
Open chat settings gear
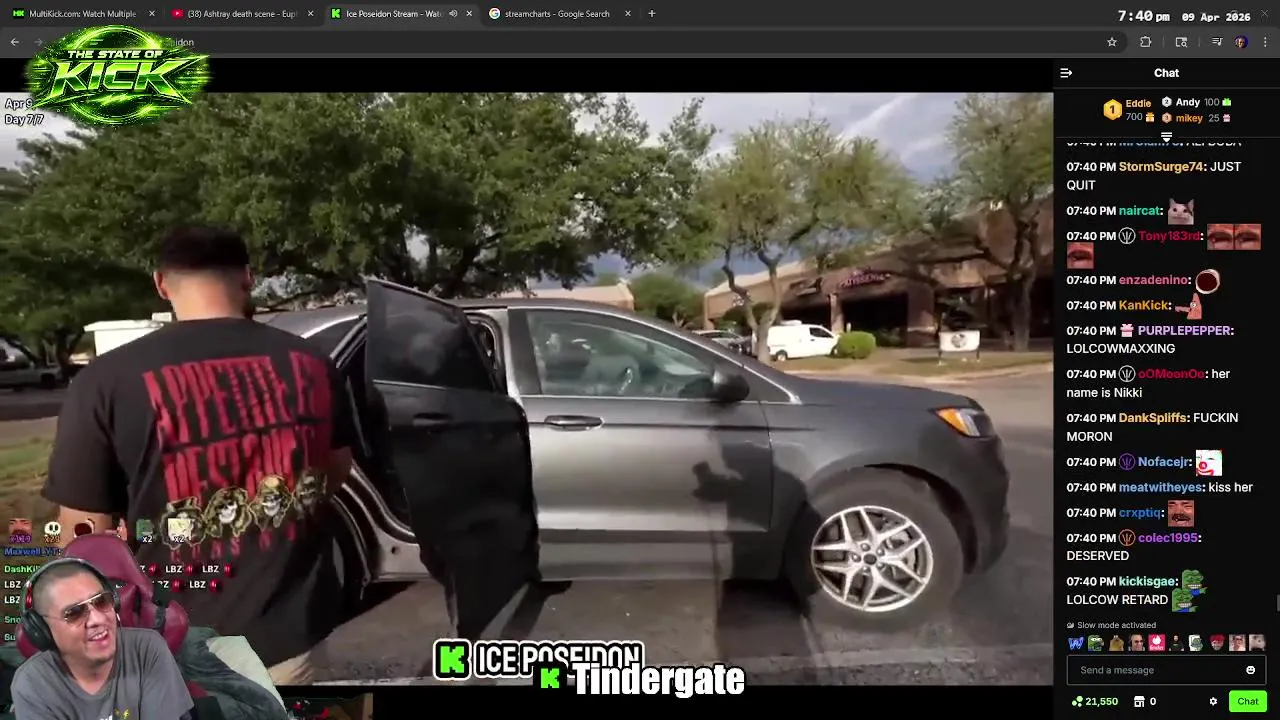(1213, 702)
